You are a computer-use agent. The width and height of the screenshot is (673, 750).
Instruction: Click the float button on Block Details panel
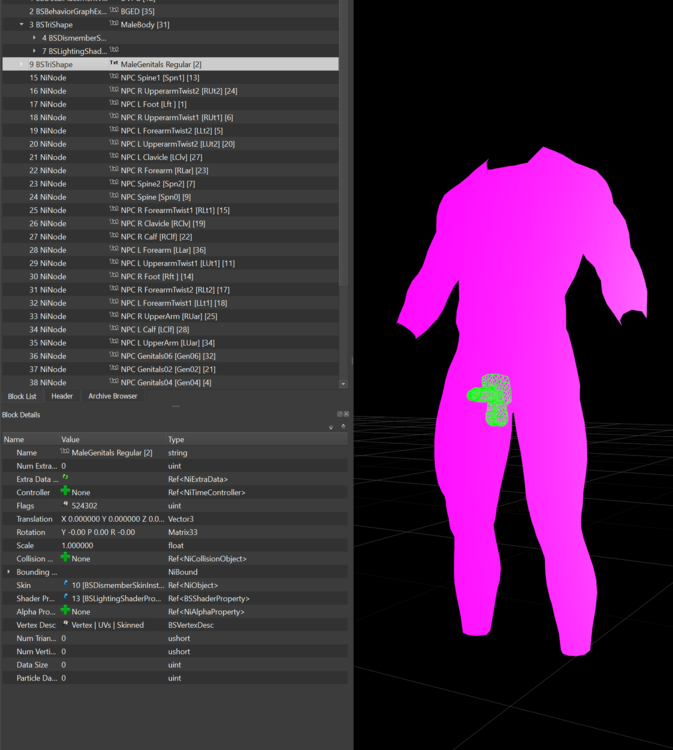[x=340, y=414]
